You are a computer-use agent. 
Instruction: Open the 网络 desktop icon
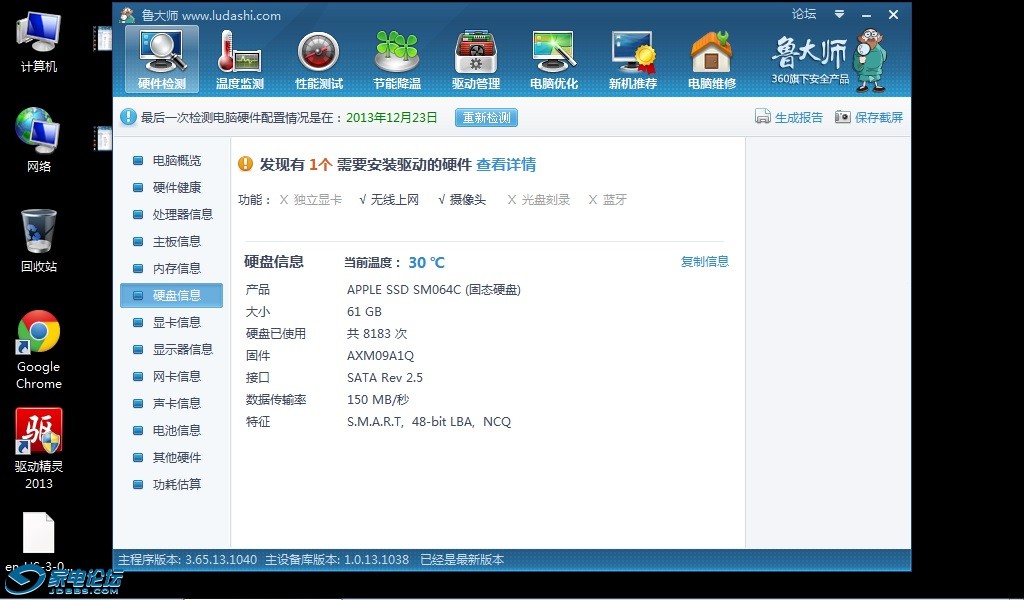tap(39, 140)
